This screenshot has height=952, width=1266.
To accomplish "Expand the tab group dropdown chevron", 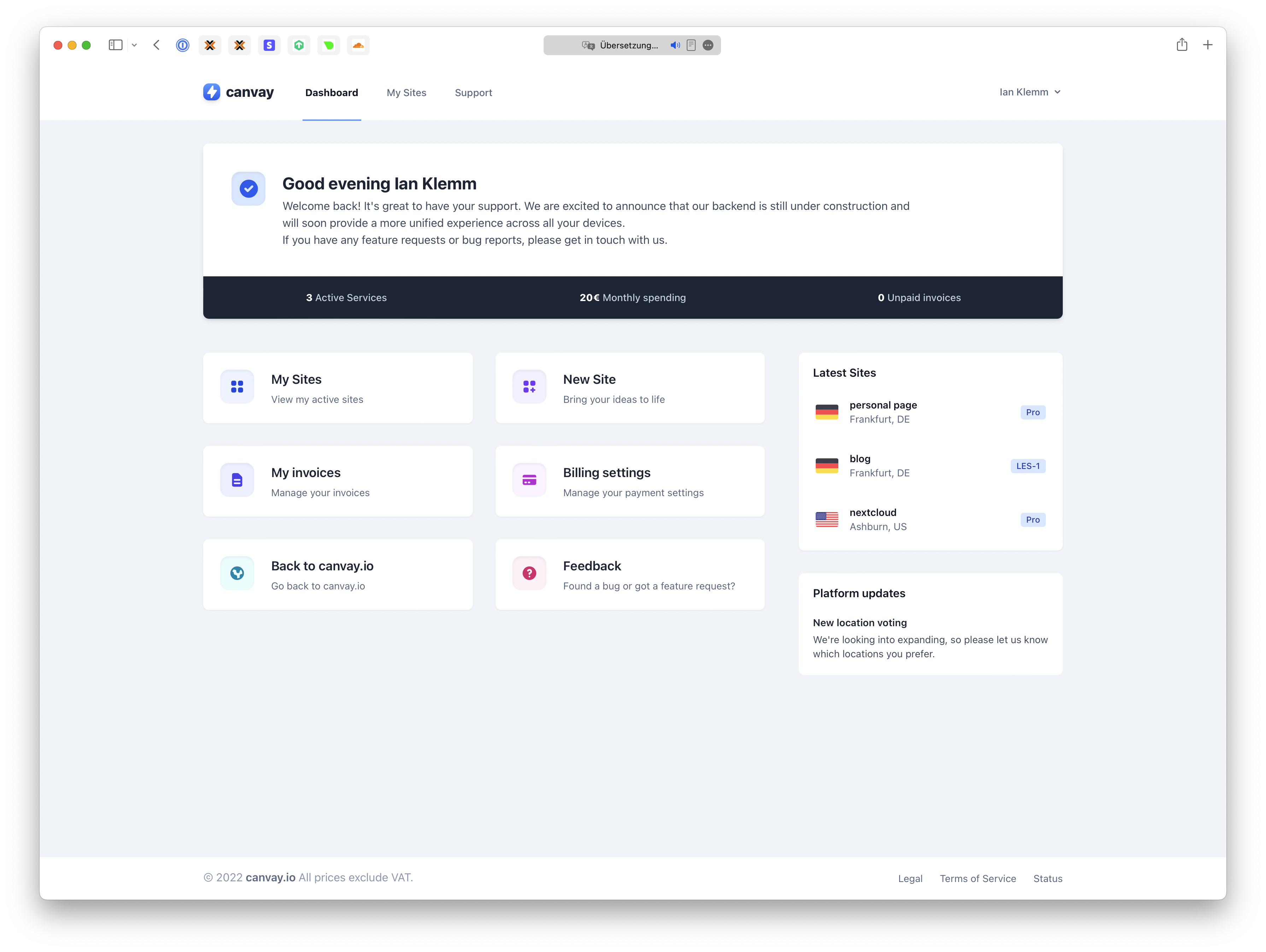I will (x=135, y=45).
